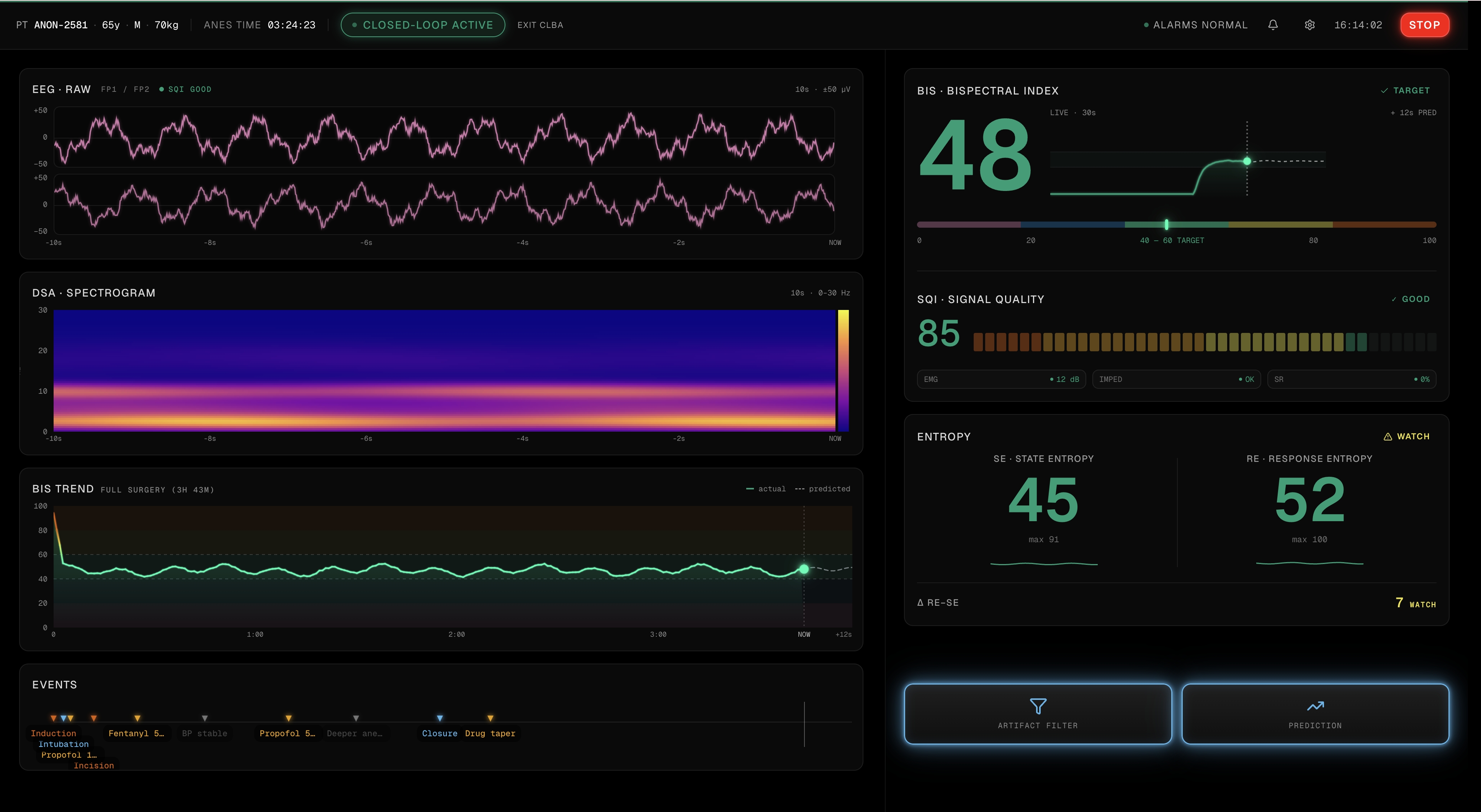Image resolution: width=1481 pixels, height=812 pixels.
Task: Click the live BIS sparkline current point
Action: pos(1247,161)
